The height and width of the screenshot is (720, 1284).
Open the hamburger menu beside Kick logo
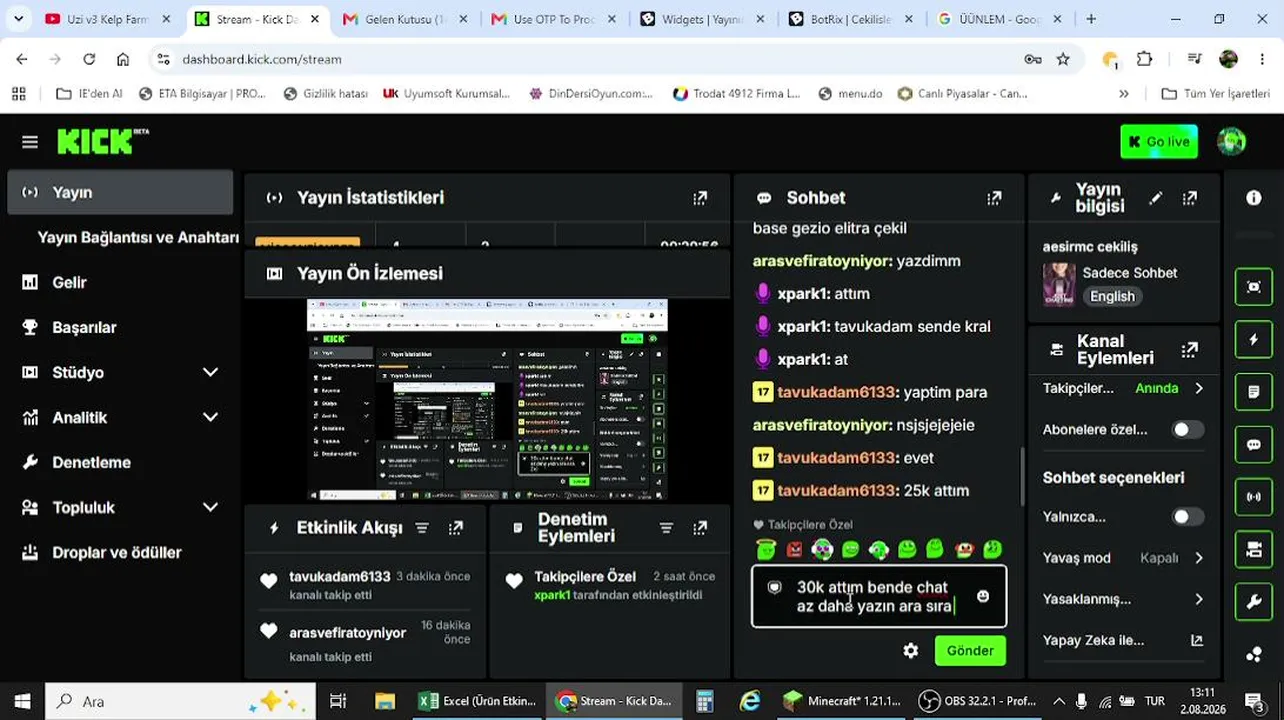tap(30, 142)
